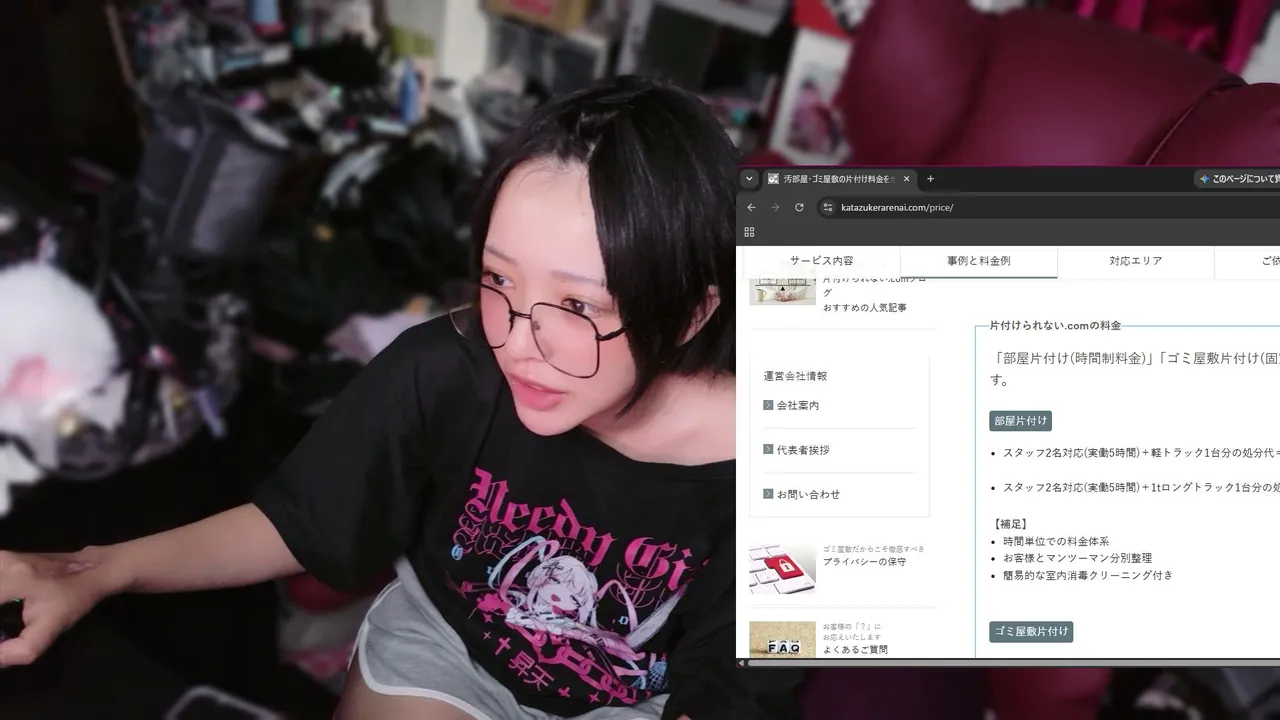Close the 汚部屋・ゴミ屋敷の片付け料金 tab
The width and height of the screenshot is (1280, 720).
(907, 179)
